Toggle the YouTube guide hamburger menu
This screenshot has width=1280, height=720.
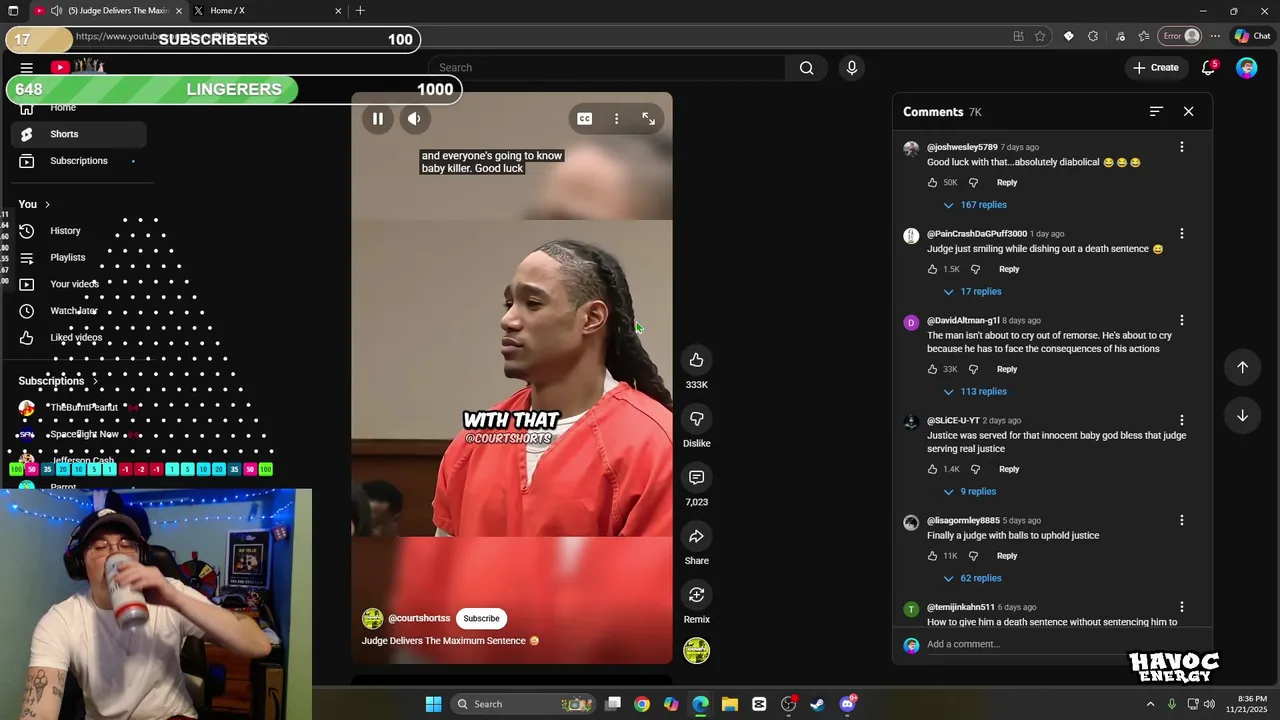click(x=27, y=68)
